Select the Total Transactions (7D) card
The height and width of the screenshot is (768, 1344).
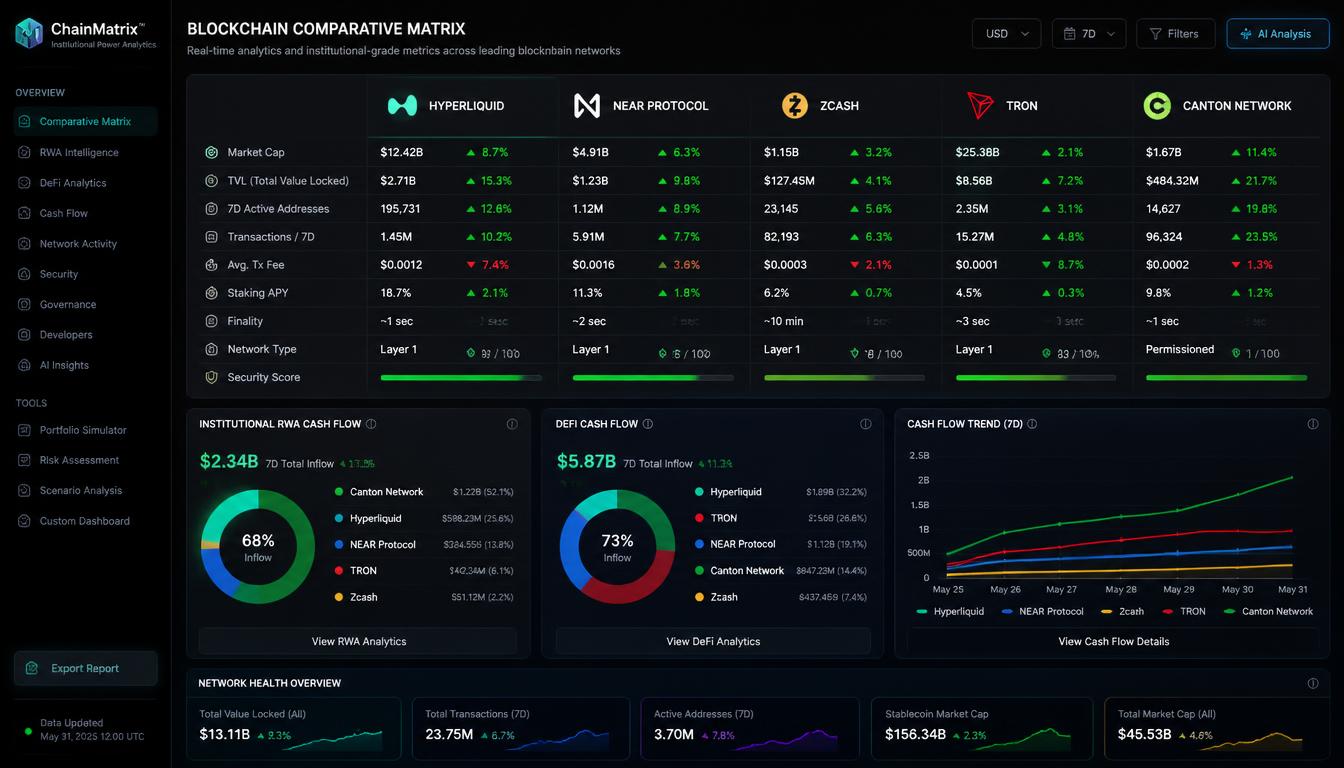[x=521, y=731]
